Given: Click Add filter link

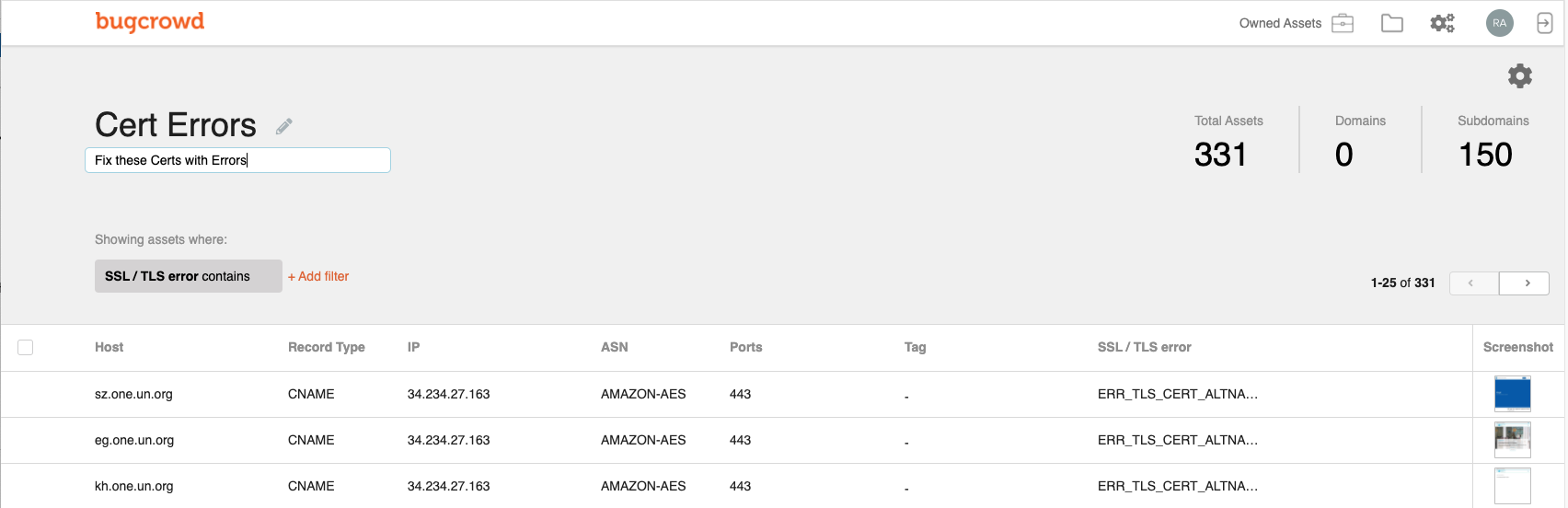Looking at the screenshot, I should pos(318,276).
